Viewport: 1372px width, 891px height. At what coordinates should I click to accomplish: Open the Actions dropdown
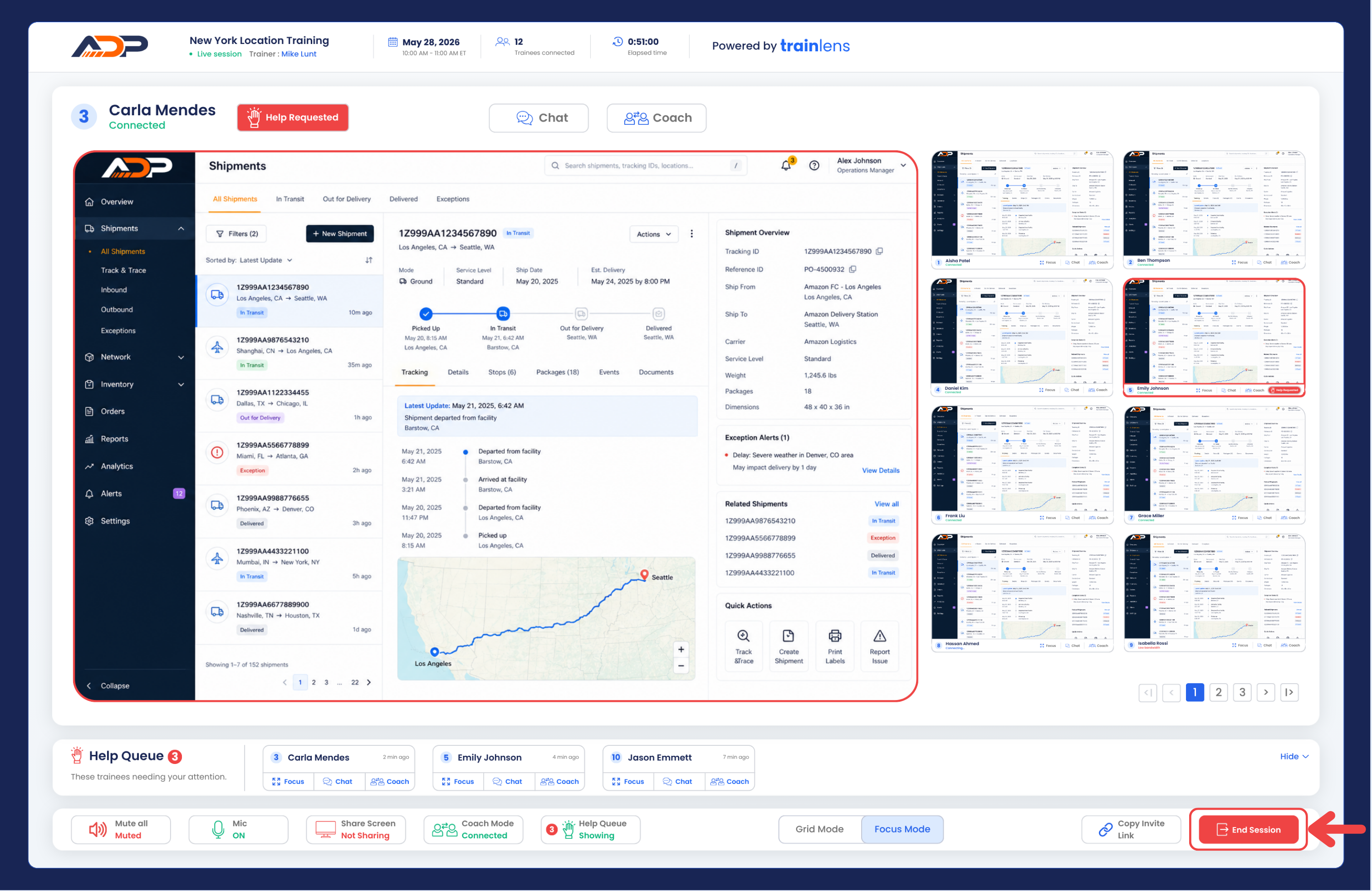pyautogui.click(x=654, y=234)
